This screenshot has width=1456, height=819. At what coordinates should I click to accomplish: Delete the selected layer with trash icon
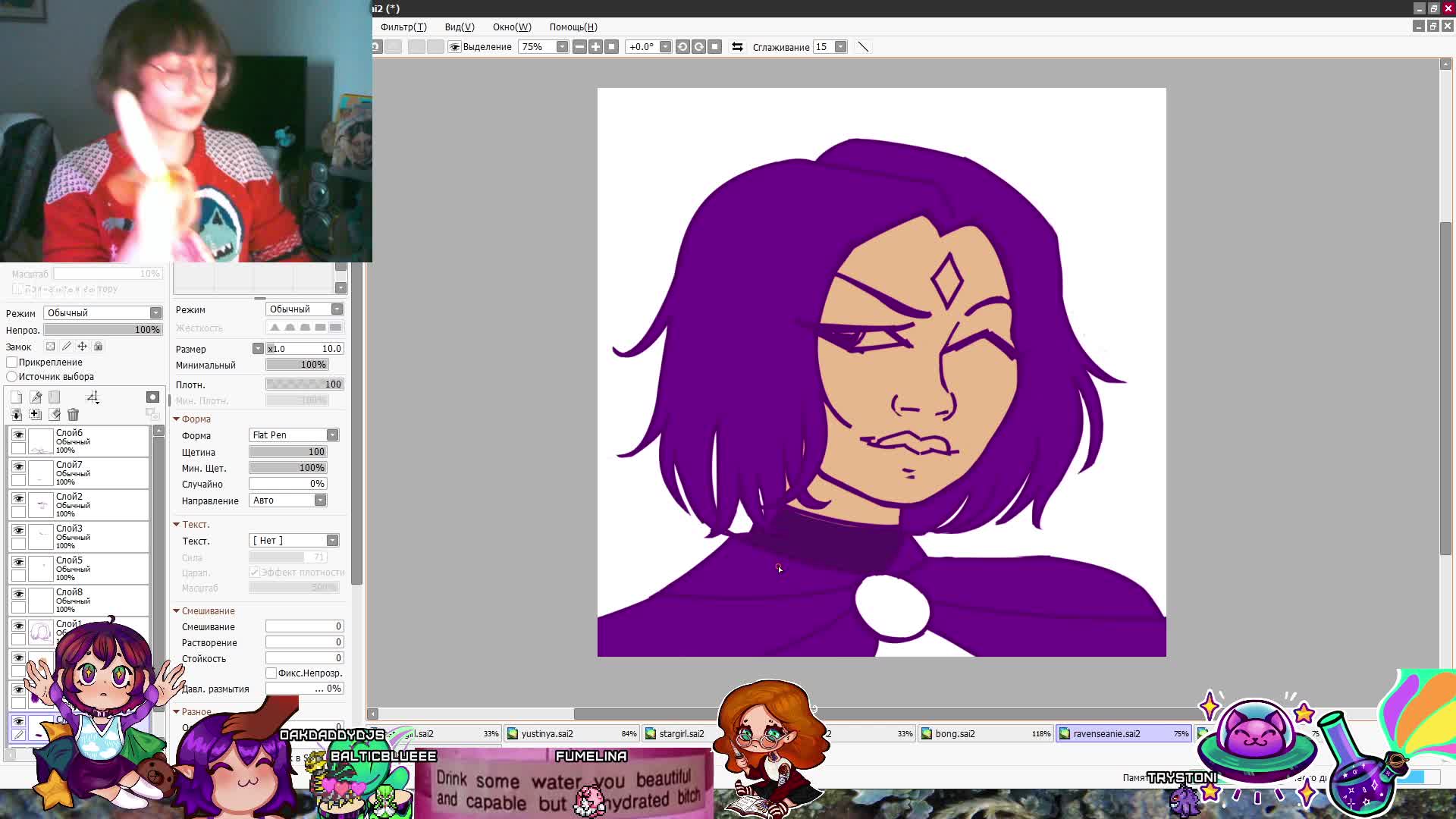(x=73, y=414)
